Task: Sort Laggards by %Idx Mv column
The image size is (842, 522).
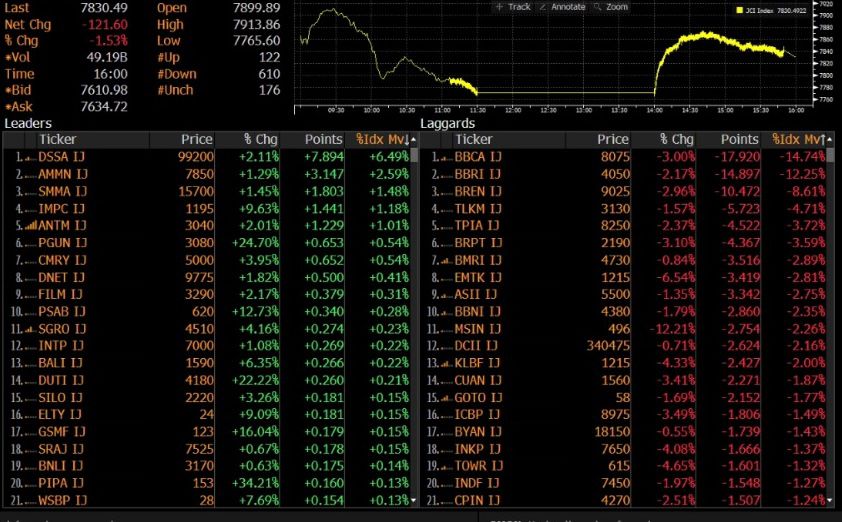Action: (x=798, y=140)
